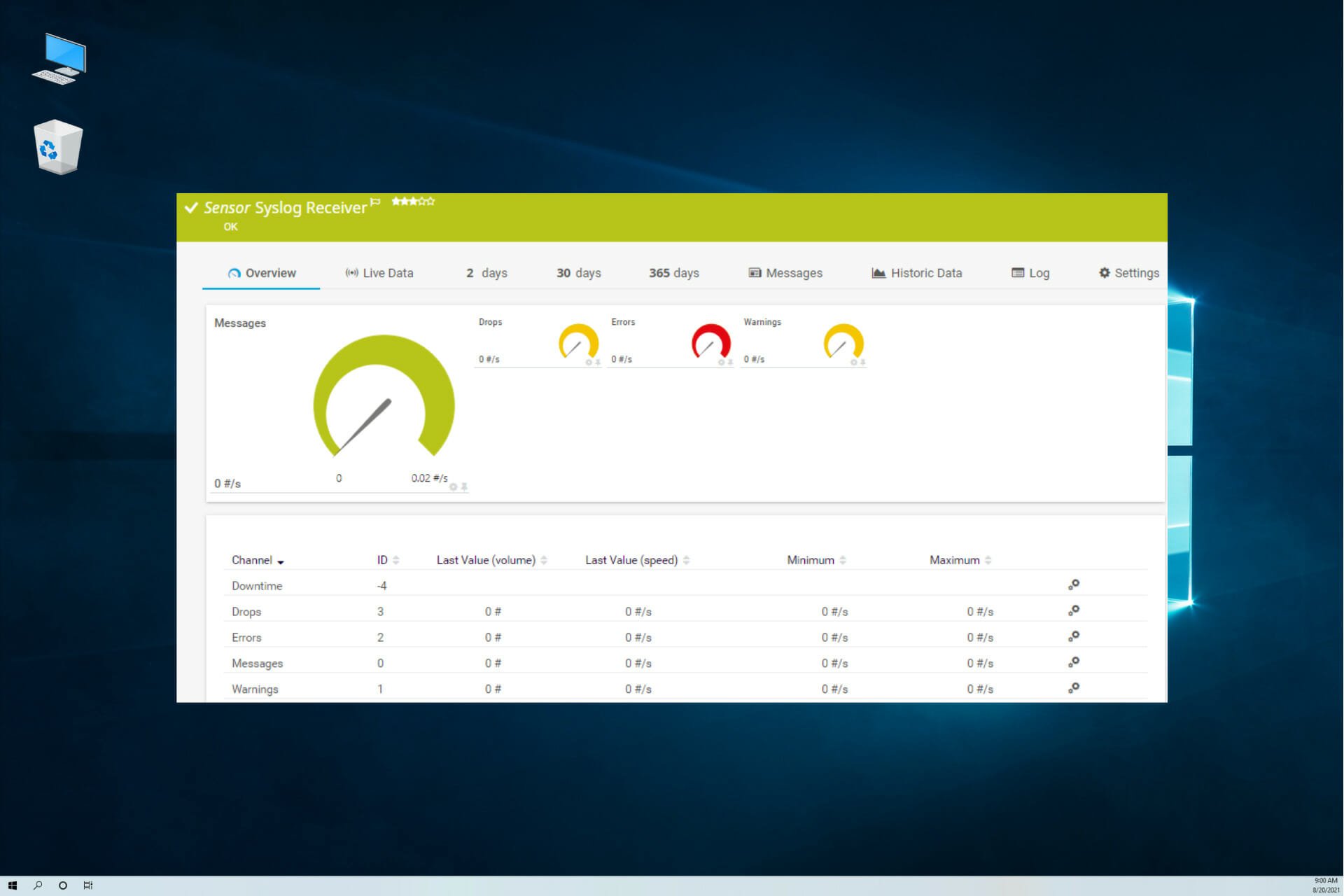Screen dimensions: 1344x896
Task: Open Drops channel row settings gear
Action: click(x=1074, y=610)
